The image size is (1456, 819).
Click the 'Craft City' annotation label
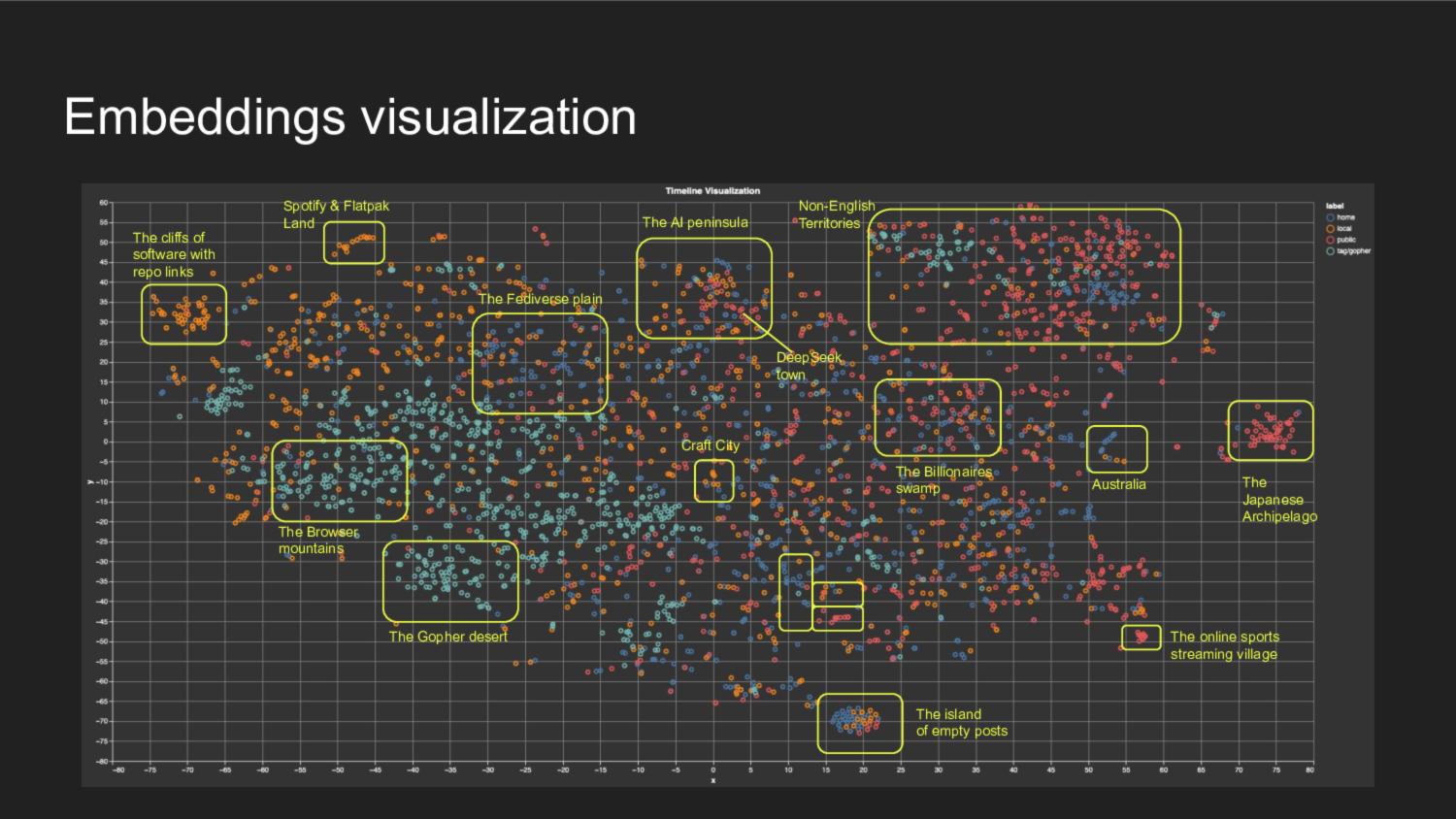click(710, 445)
